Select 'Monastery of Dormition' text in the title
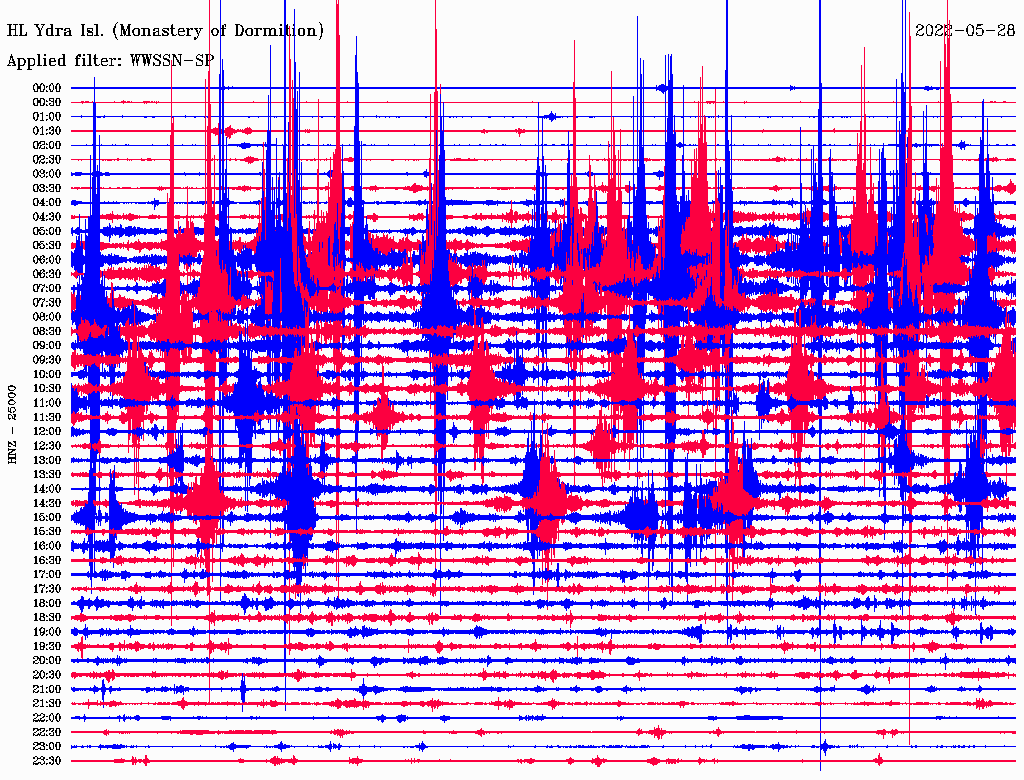 217,31
